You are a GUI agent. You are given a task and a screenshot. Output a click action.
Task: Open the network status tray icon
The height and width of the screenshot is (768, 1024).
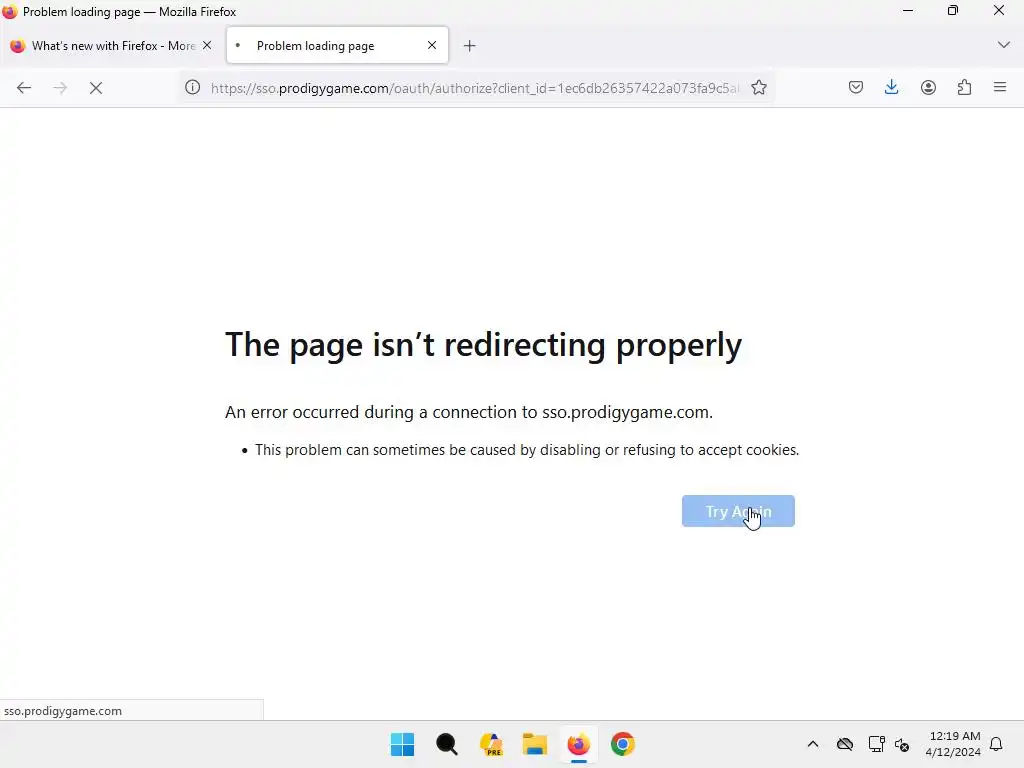(876, 744)
